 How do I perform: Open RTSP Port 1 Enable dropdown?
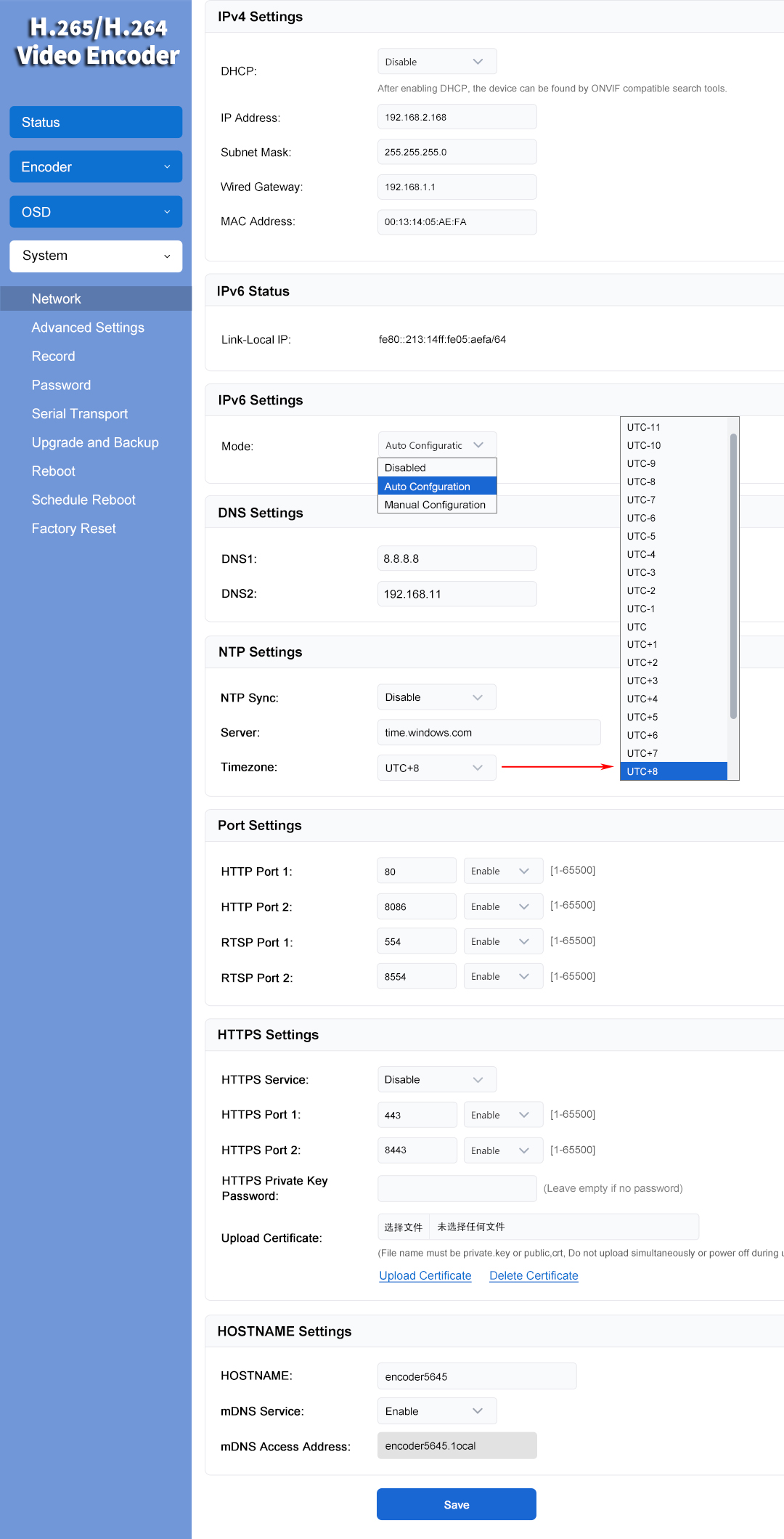[x=503, y=941]
